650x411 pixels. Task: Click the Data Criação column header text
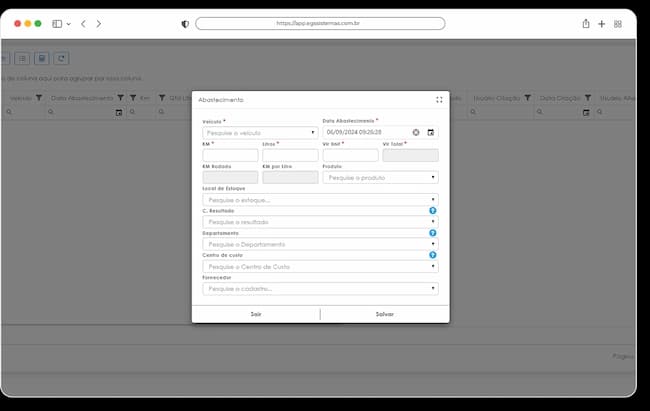(560, 98)
